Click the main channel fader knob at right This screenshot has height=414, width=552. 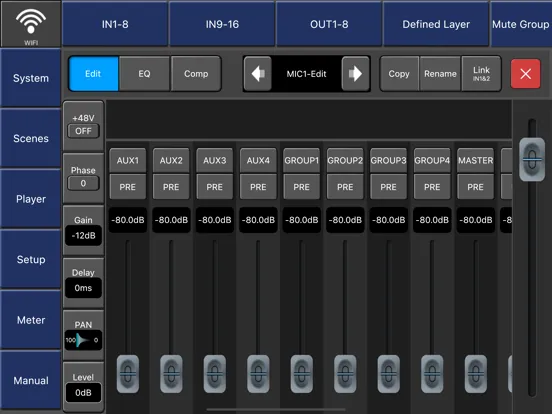click(532, 159)
